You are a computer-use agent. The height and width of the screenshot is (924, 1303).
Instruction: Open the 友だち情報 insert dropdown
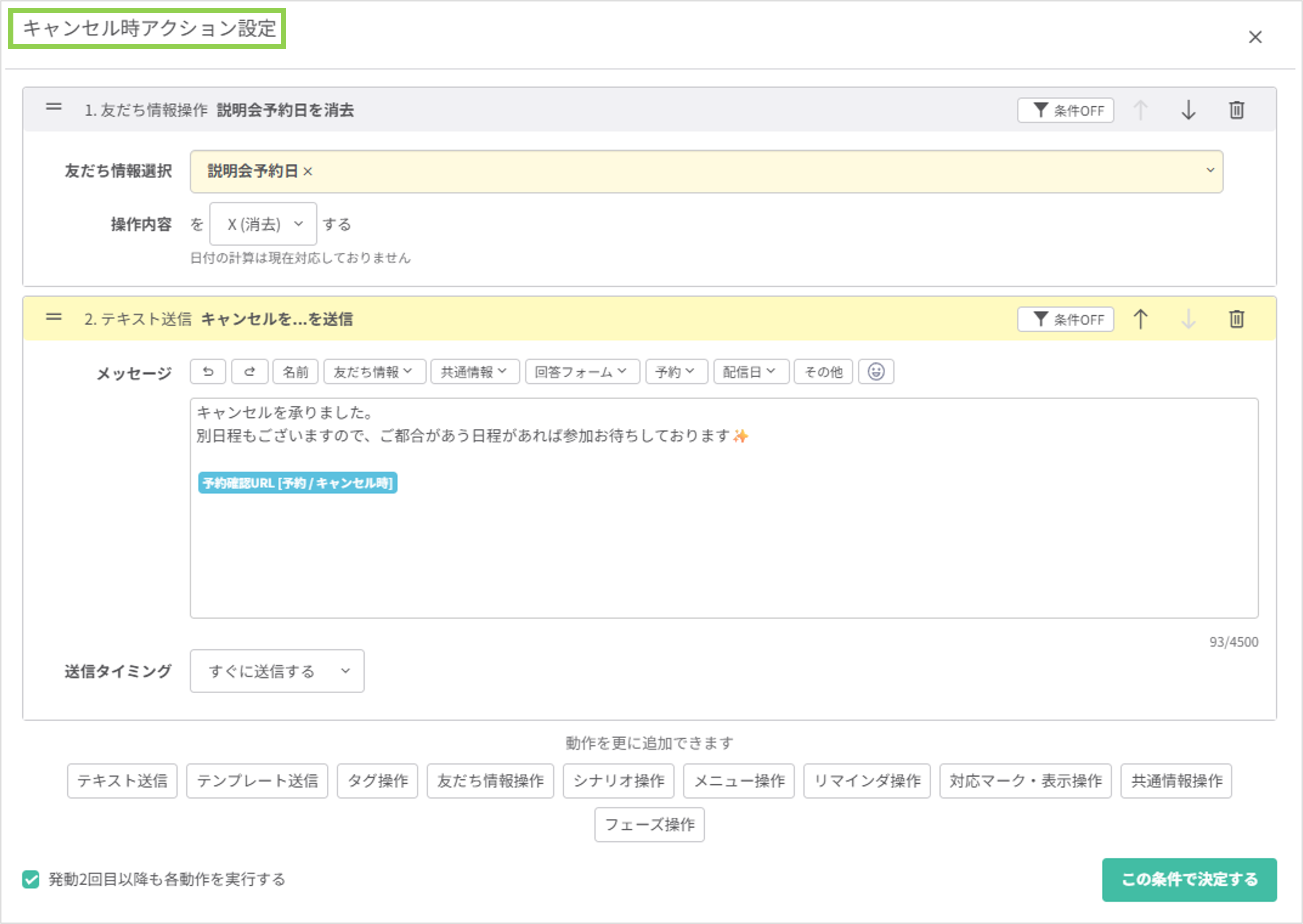click(x=375, y=371)
